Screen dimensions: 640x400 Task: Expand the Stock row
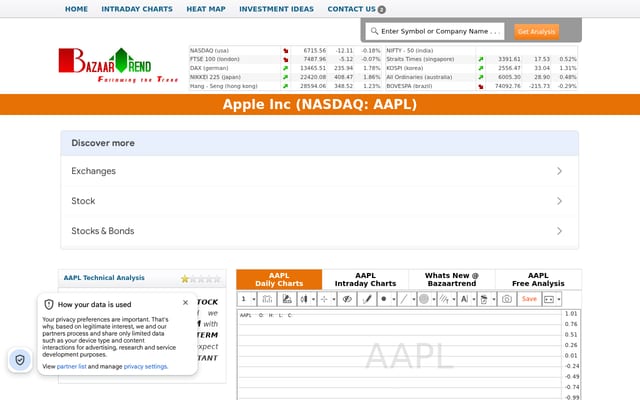point(320,201)
